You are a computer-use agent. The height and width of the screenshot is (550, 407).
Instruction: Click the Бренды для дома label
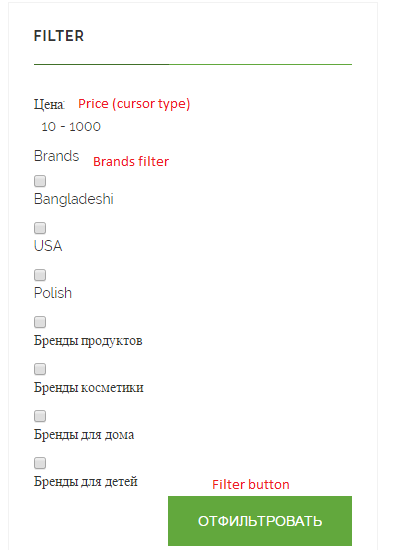point(84,435)
